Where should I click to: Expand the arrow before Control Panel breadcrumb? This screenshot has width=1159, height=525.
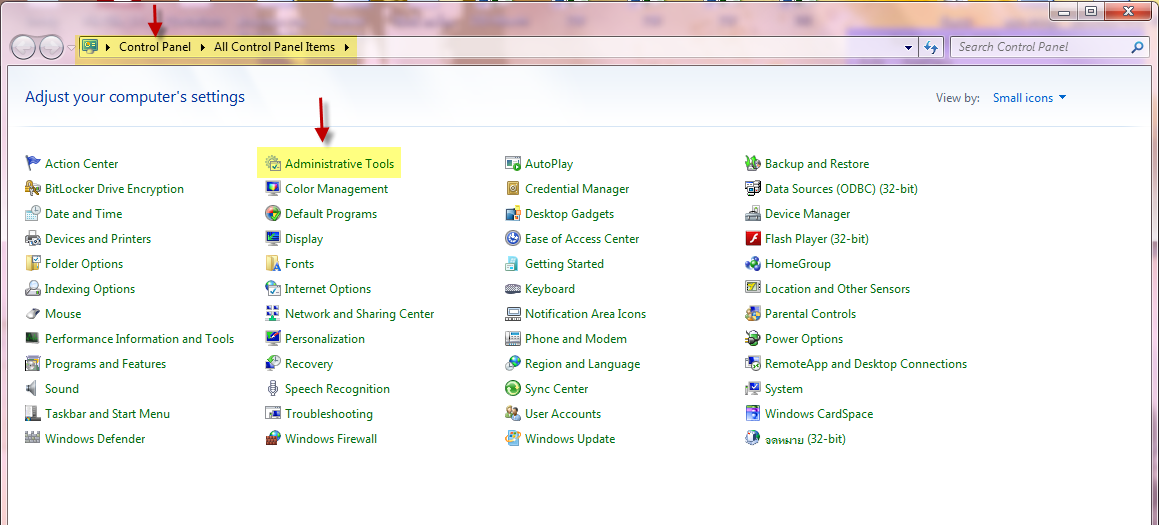(108, 47)
